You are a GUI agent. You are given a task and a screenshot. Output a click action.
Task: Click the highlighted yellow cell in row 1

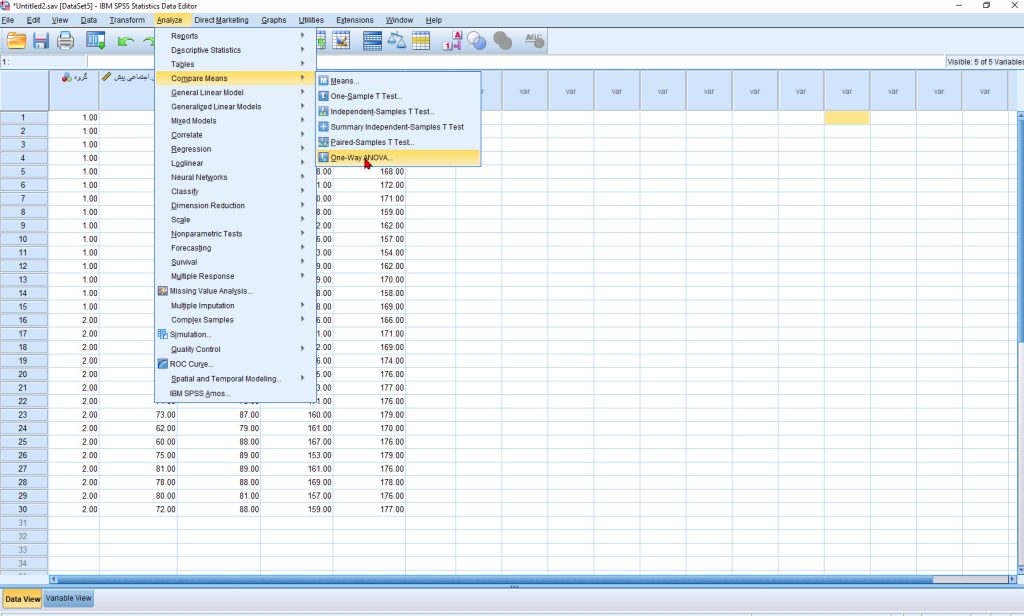[x=846, y=118]
